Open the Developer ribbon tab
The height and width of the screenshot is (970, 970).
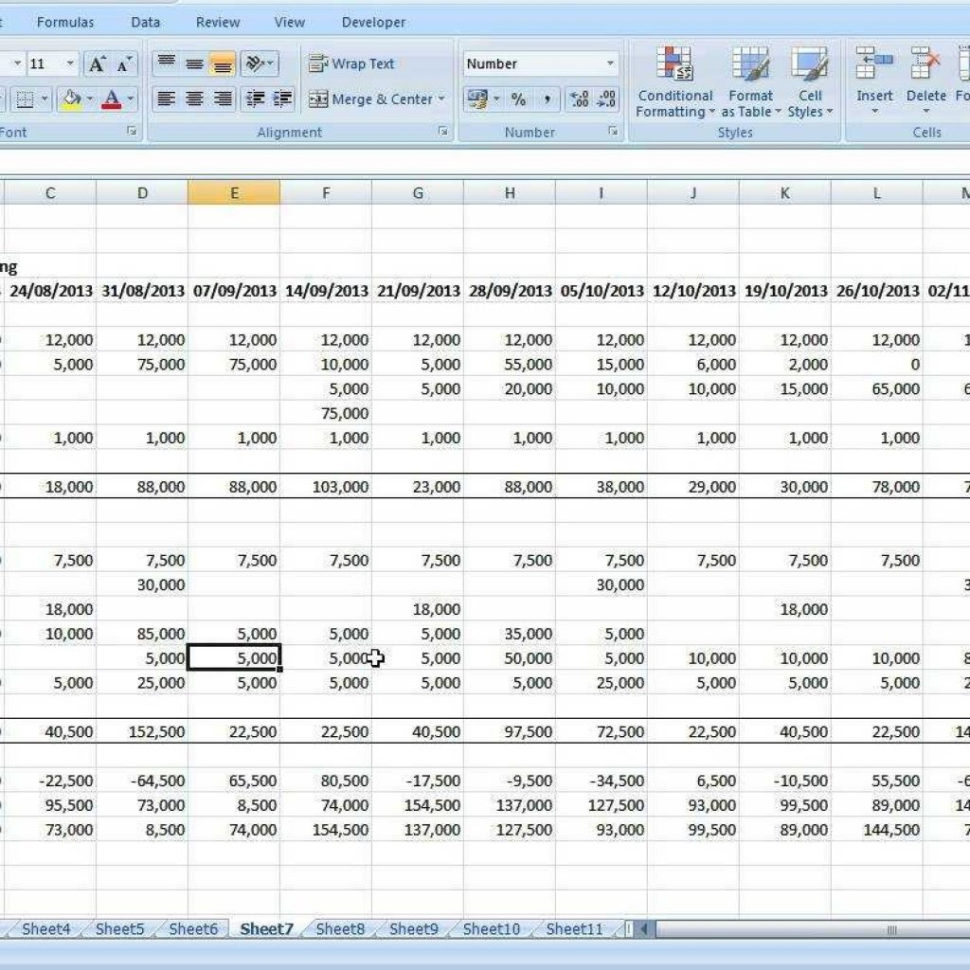tap(373, 21)
